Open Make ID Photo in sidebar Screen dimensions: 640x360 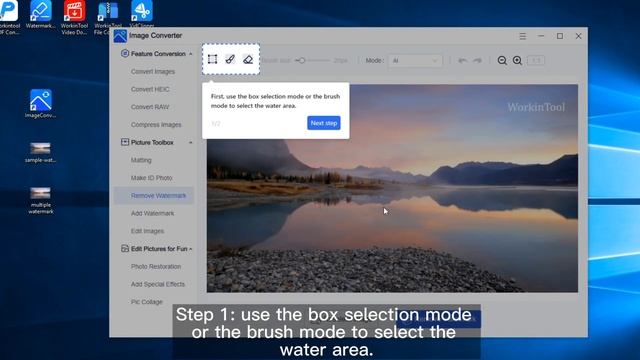coord(151,178)
